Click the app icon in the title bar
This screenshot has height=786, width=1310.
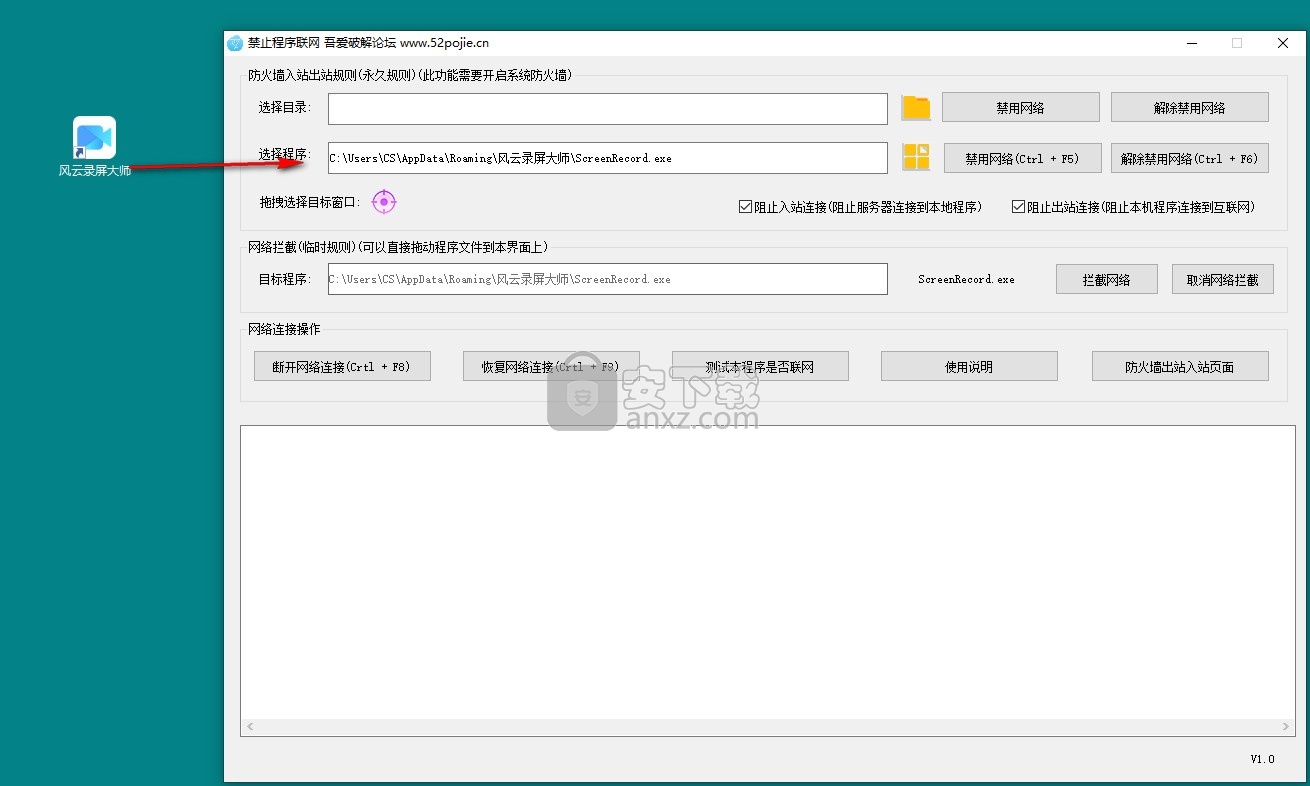(x=235, y=43)
